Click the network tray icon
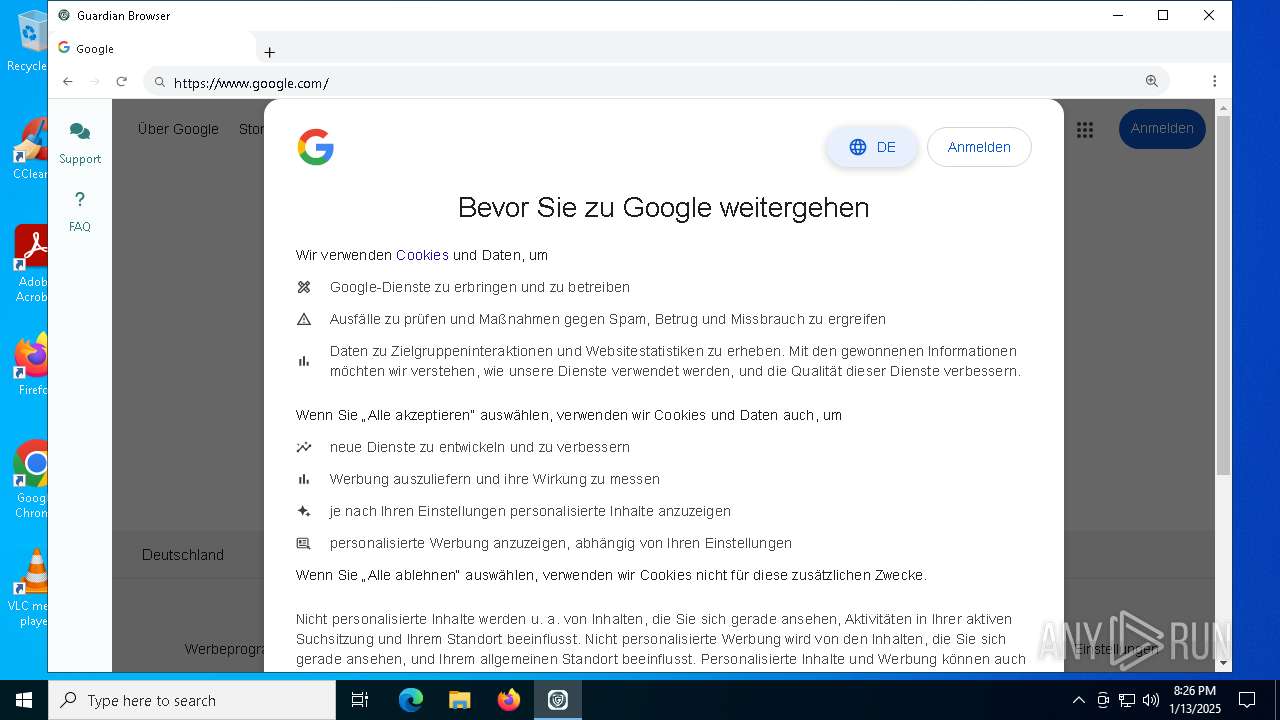 coord(1127,700)
